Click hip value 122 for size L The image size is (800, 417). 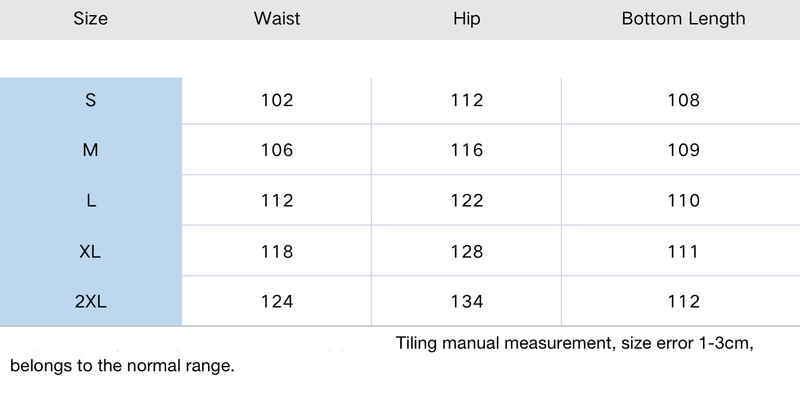[x=467, y=201]
